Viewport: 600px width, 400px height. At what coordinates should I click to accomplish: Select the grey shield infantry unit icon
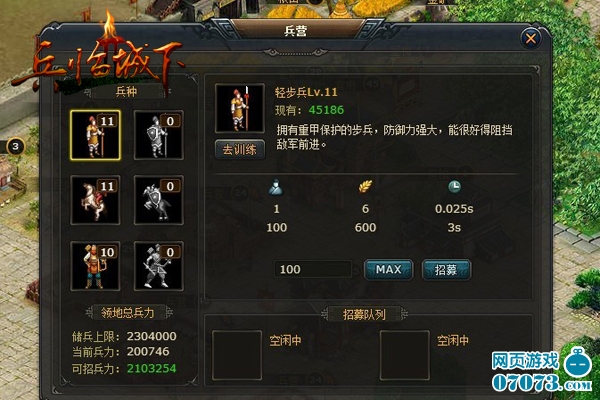point(158,135)
